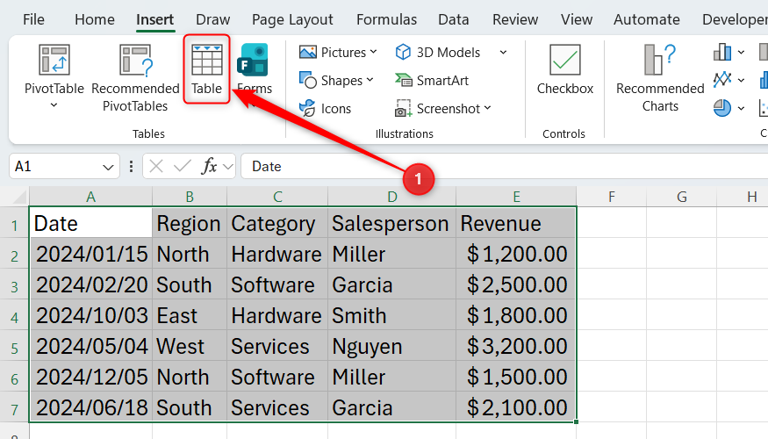Open the 3D Models dropdown arrow

[x=503, y=52]
